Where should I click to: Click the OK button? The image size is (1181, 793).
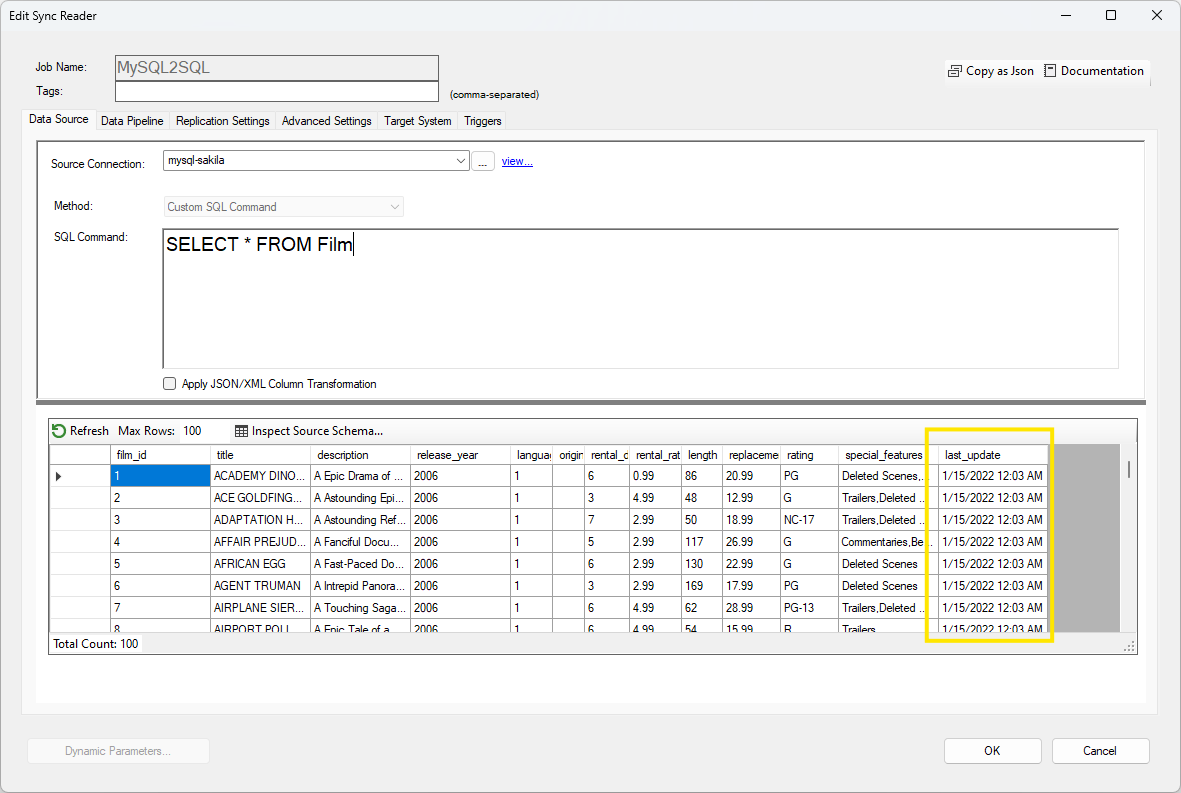pyautogui.click(x=992, y=751)
